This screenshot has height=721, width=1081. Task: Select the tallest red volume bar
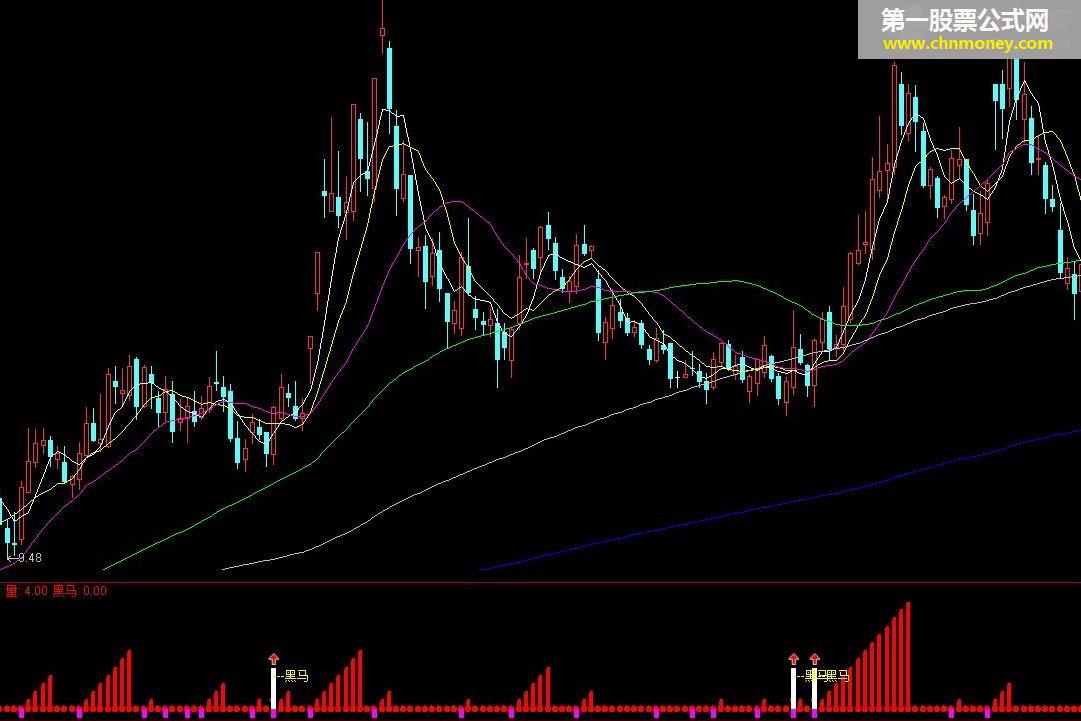click(908, 656)
